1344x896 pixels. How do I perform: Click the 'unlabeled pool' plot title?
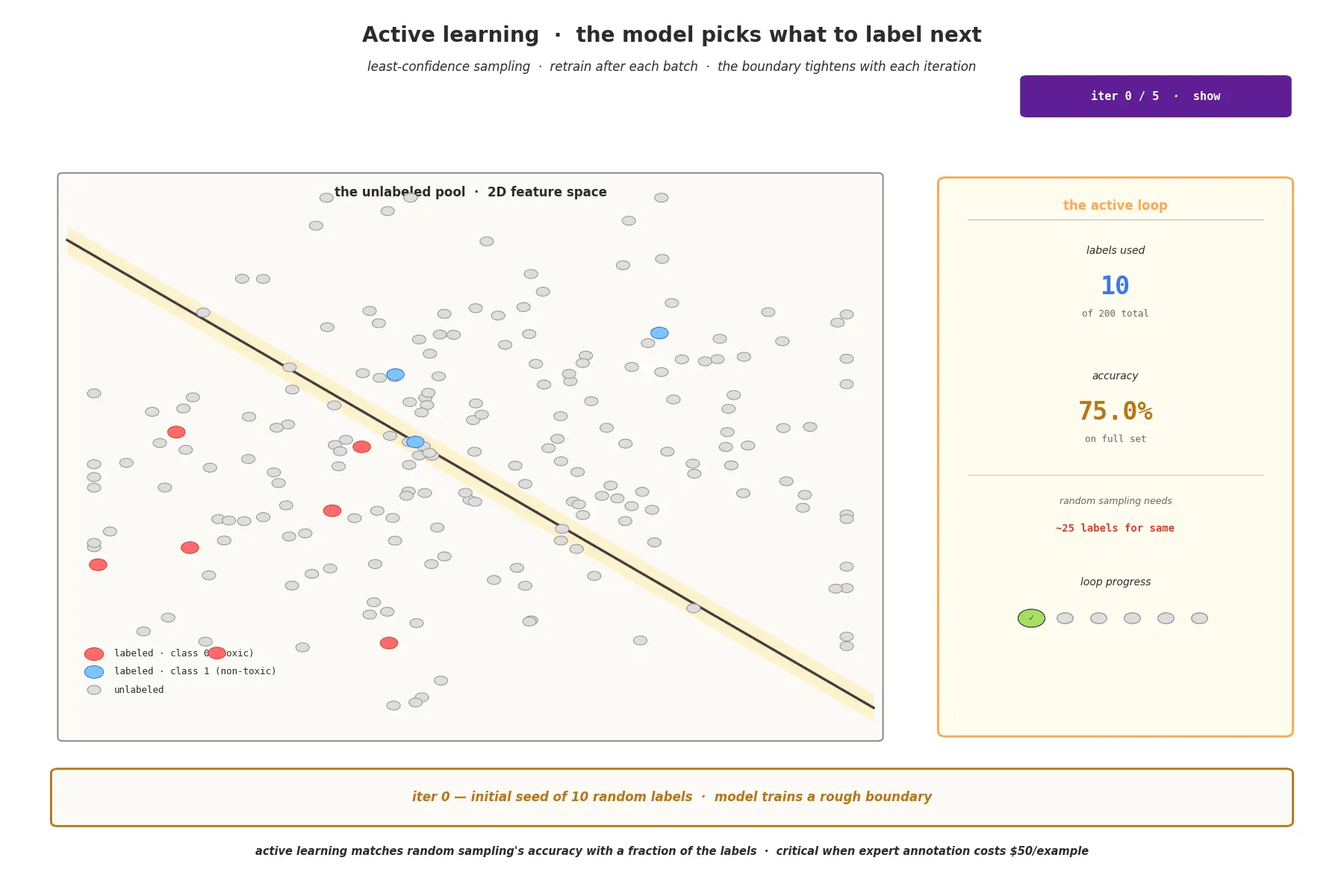470,192
